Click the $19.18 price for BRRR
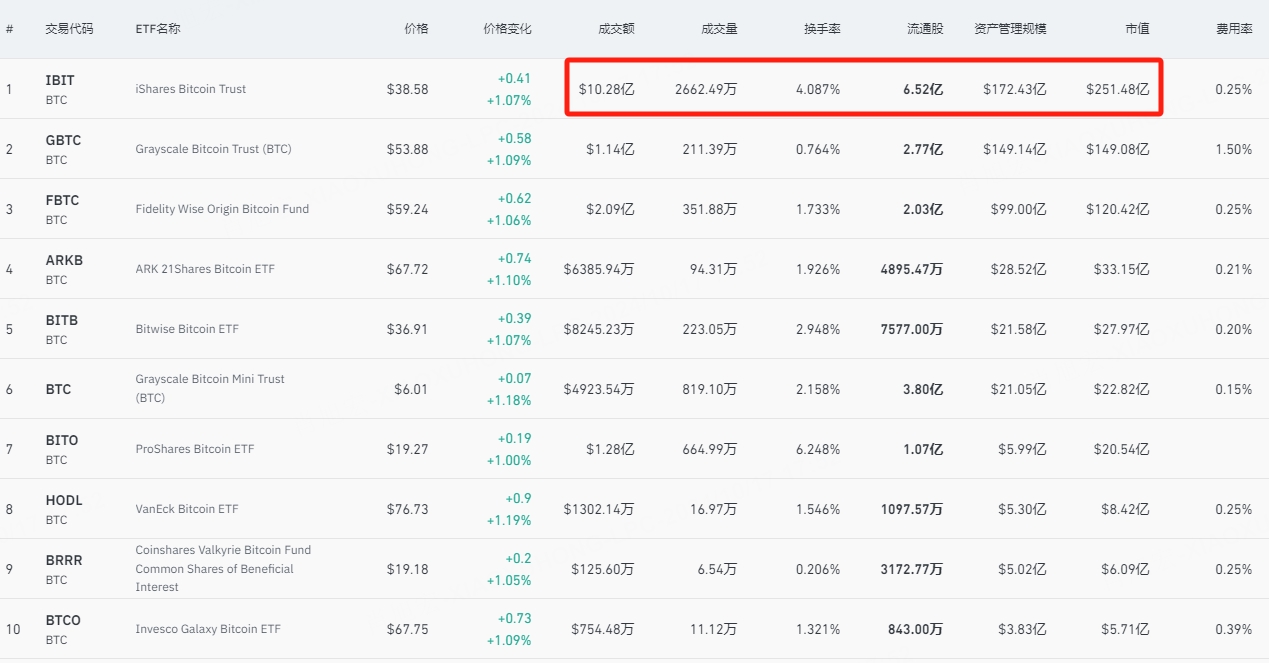This screenshot has height=663, width=1269. [x=407, y=569]
